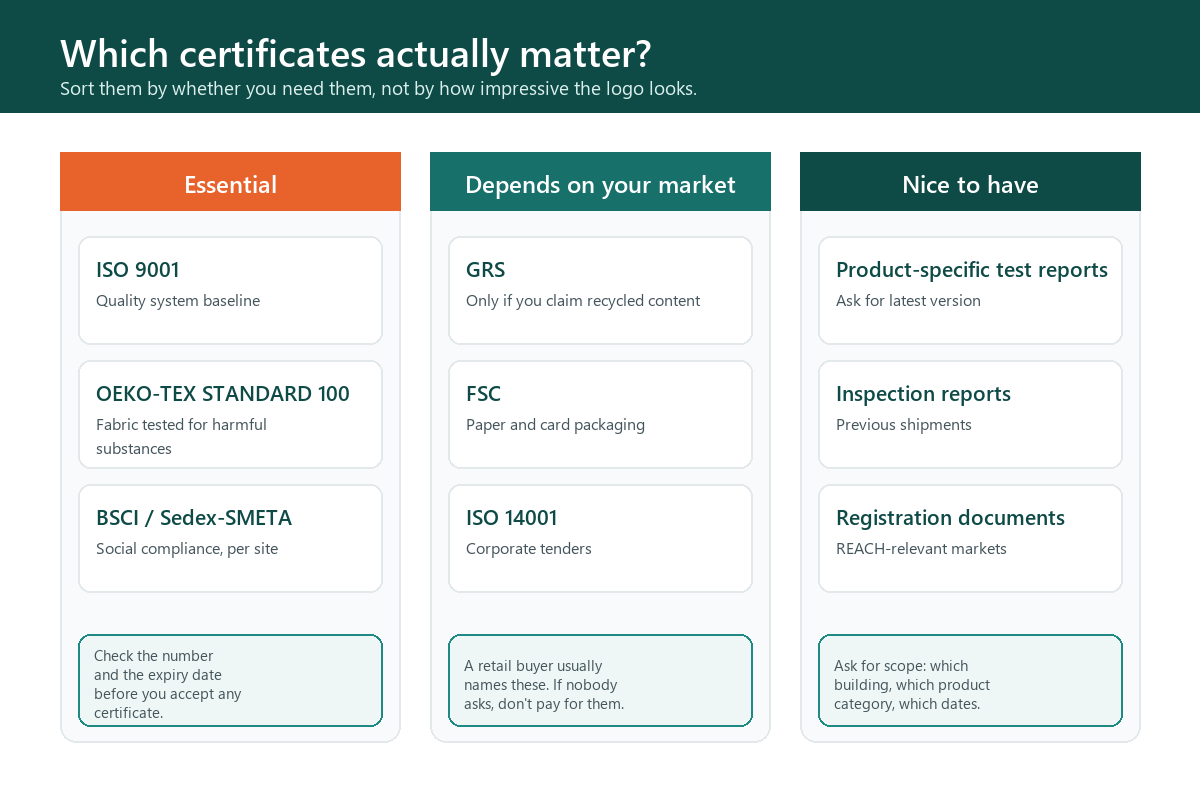Viewport: 1200px width, 800px height.
Task: Click 'Social compliance, per site' text
Action: [187, 549]
